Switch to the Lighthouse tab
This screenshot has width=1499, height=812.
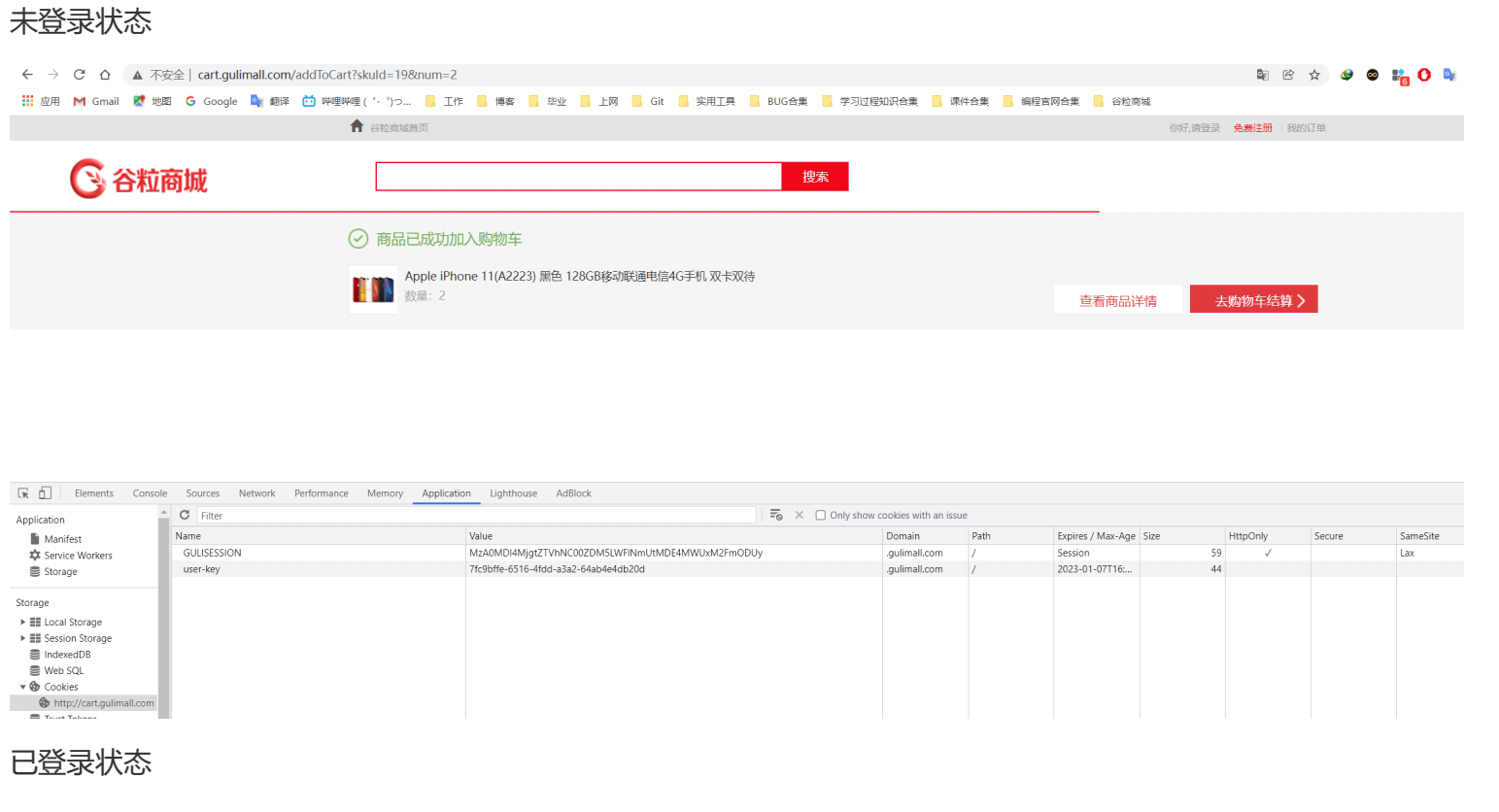point(514,493)
